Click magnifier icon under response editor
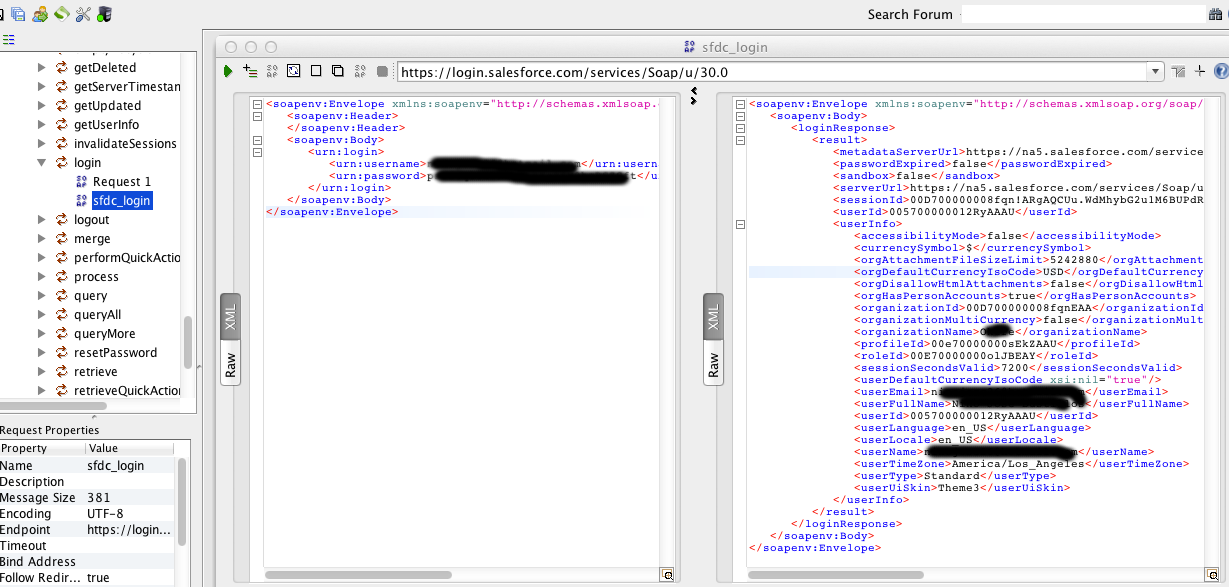 (x=1213, y=575)
